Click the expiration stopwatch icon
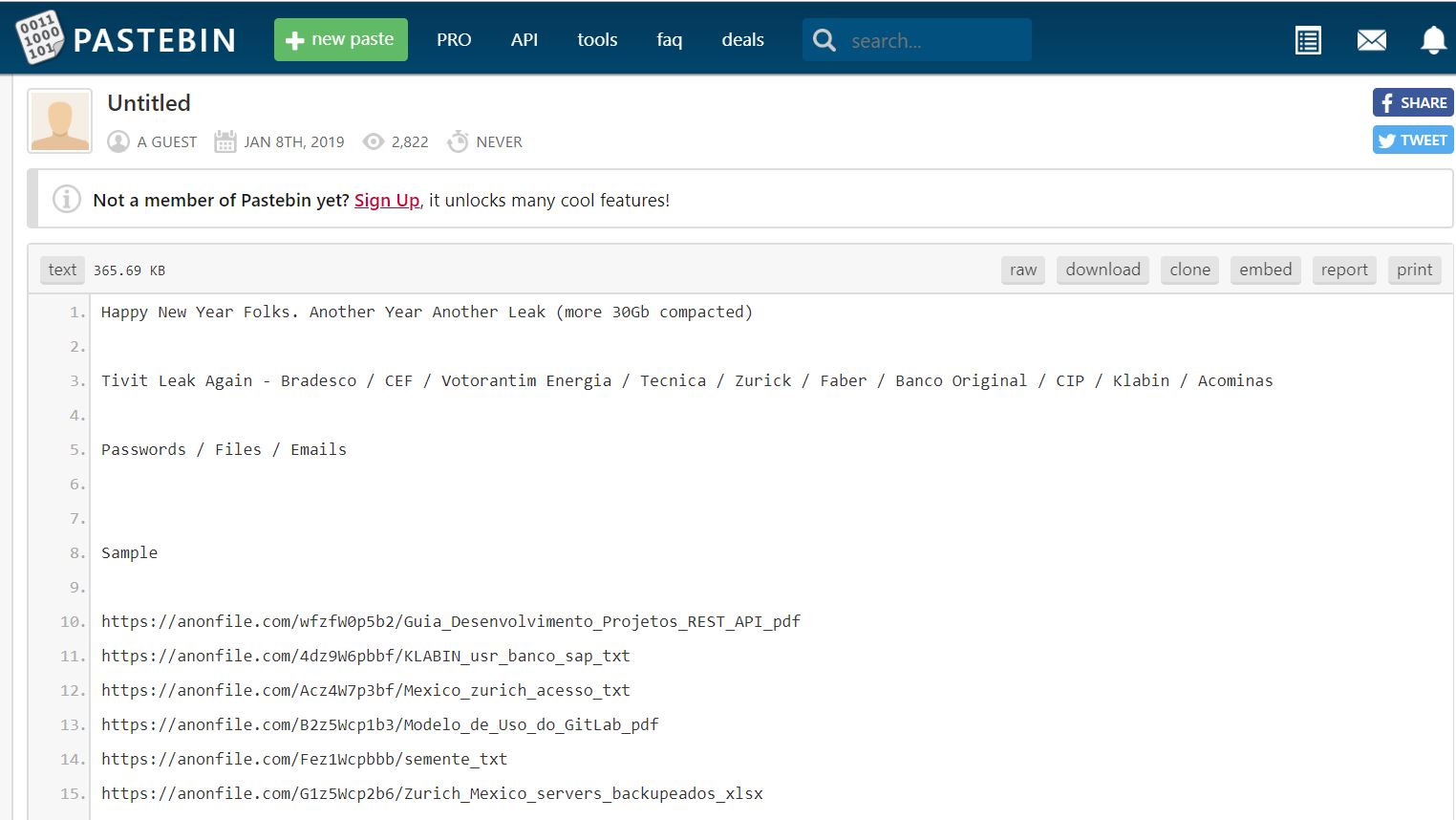This screenshot has height=820, width=1456. click(x=458, y=141)
